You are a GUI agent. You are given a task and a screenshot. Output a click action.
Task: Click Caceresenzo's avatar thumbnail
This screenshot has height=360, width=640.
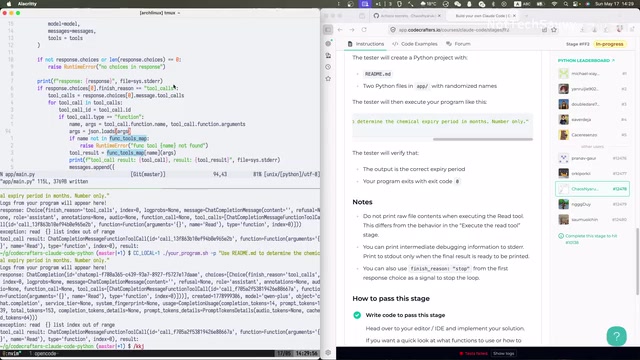[x=564, y=135]
